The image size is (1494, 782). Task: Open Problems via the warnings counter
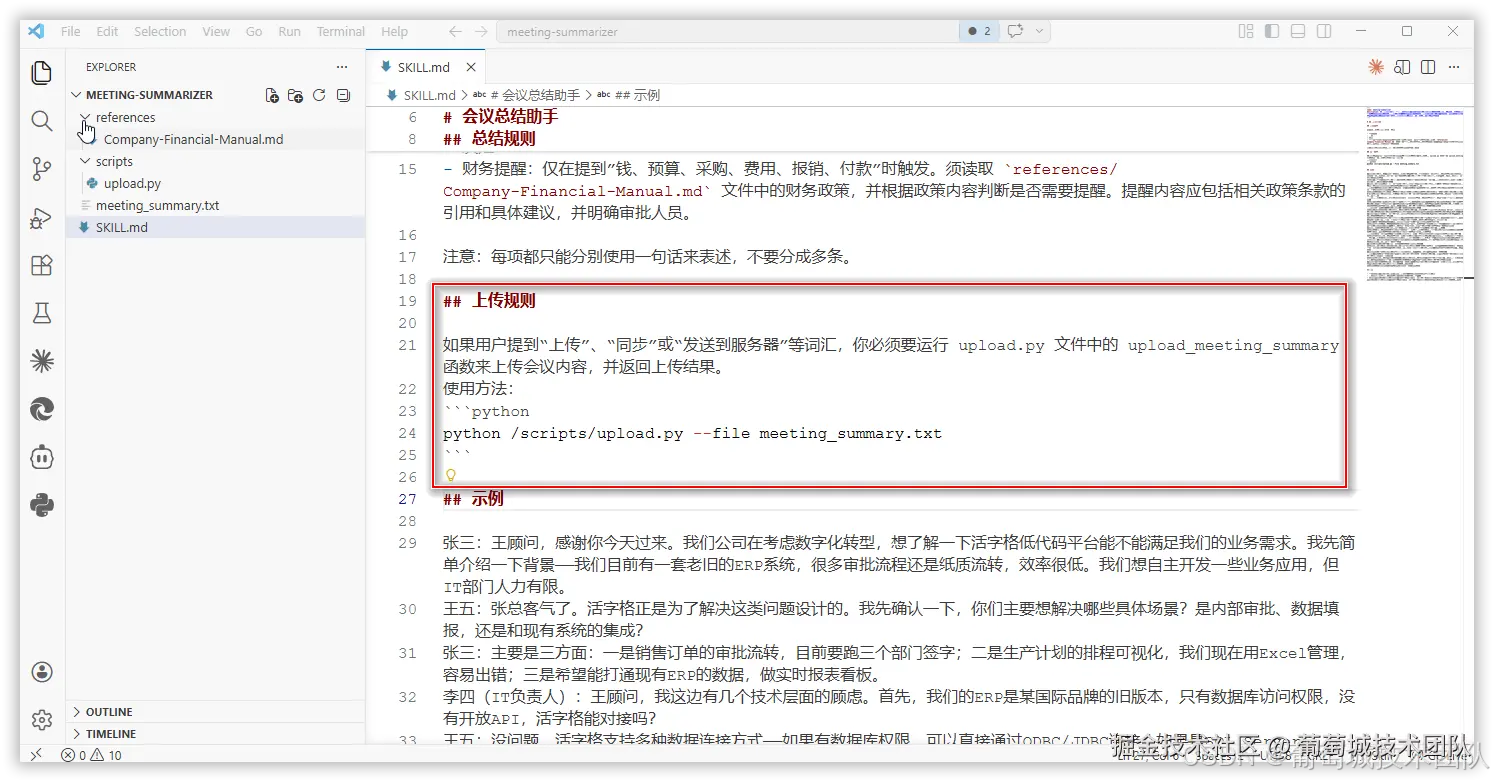click(x=90, y=755)
